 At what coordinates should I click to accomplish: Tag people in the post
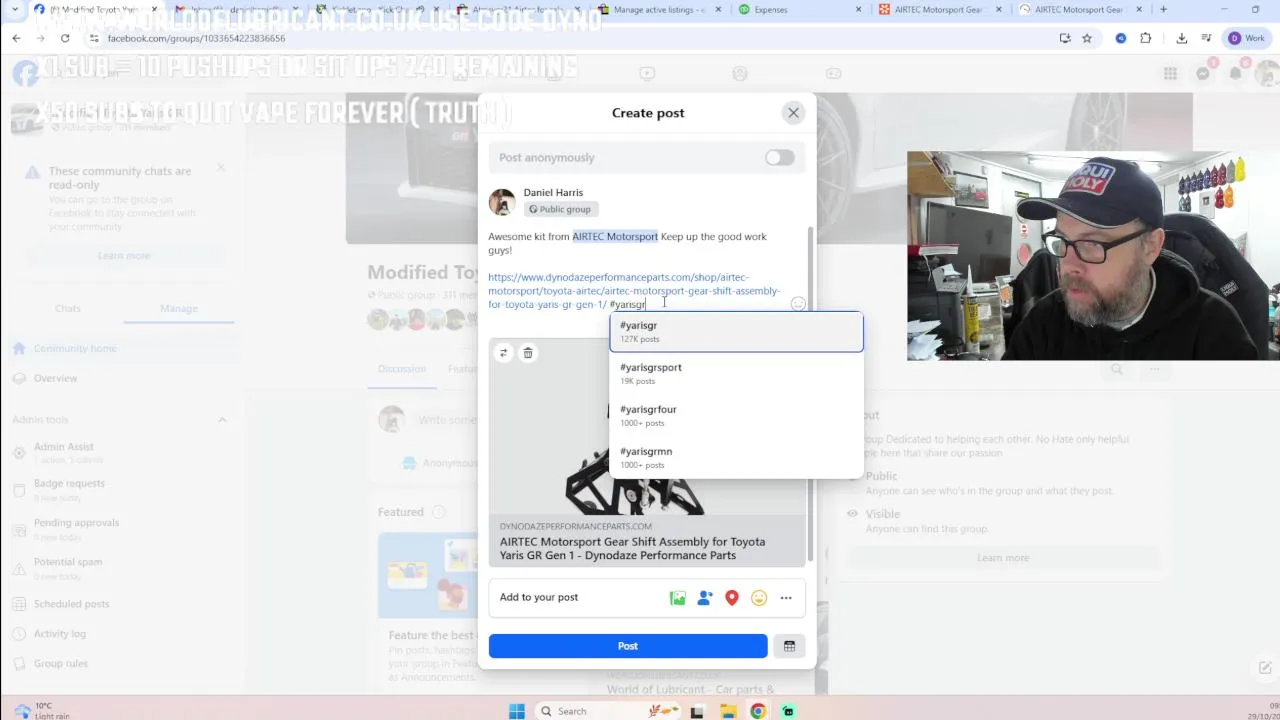[705, 598]
